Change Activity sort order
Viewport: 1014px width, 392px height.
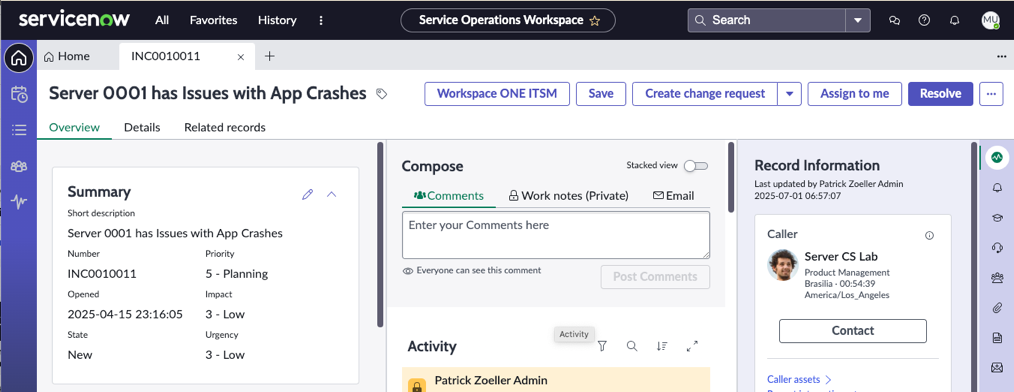tap(662, 346)
